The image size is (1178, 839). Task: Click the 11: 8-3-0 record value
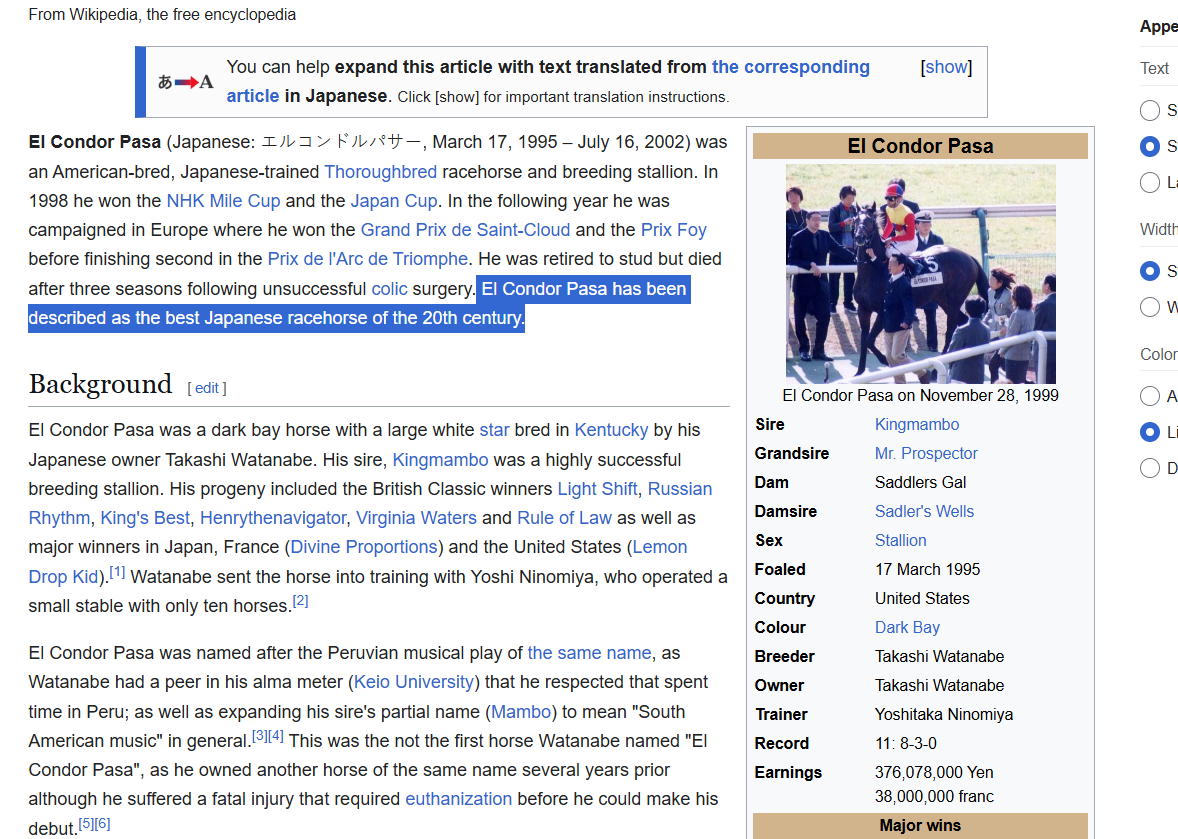[905, 744]
